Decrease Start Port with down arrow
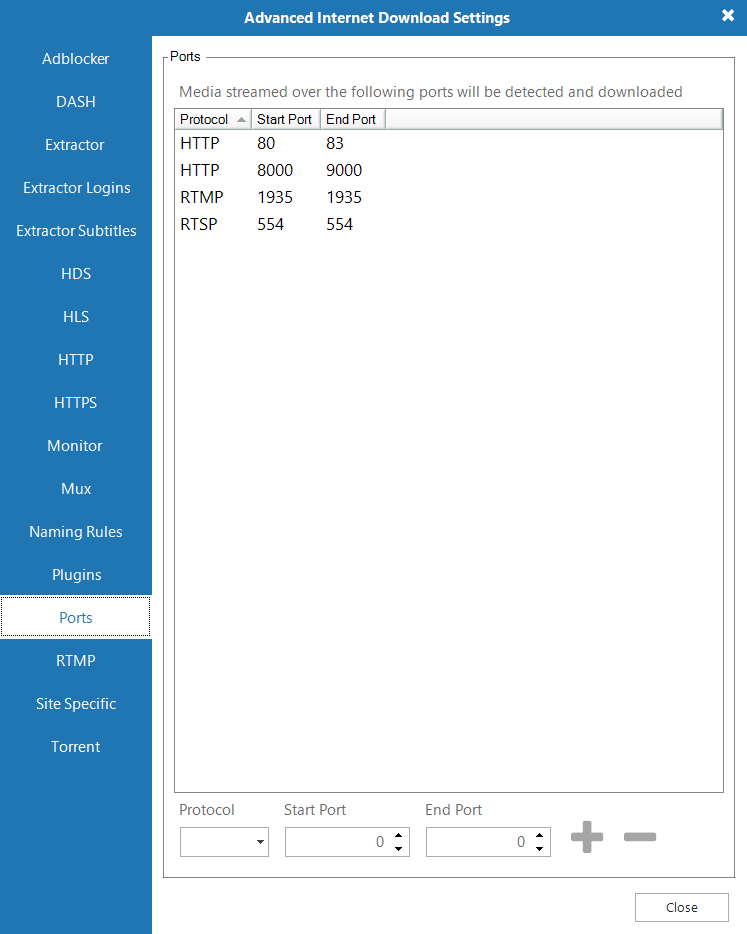This screenshot has width=747, height=934. point(399,848)
